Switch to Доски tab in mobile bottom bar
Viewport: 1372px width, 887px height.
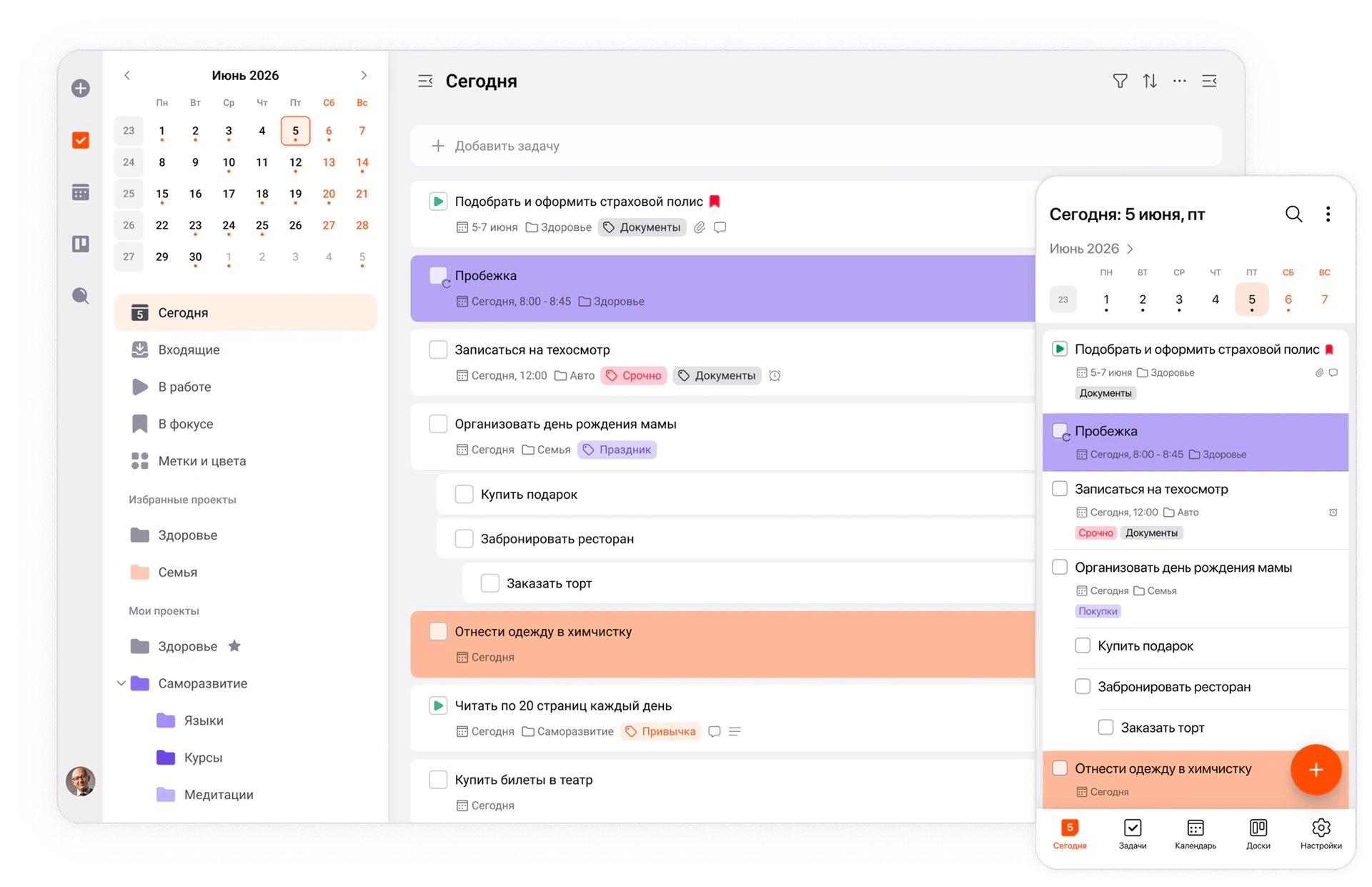point(1258,834)
